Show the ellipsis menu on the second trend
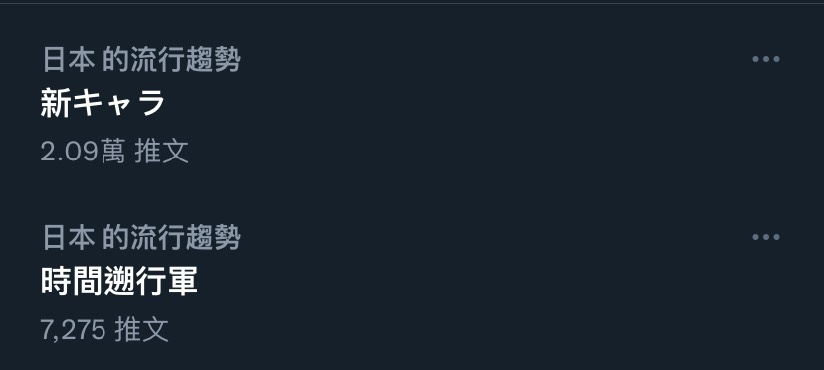The width and height of the screenshot is (824, 370). click(766, 237)
